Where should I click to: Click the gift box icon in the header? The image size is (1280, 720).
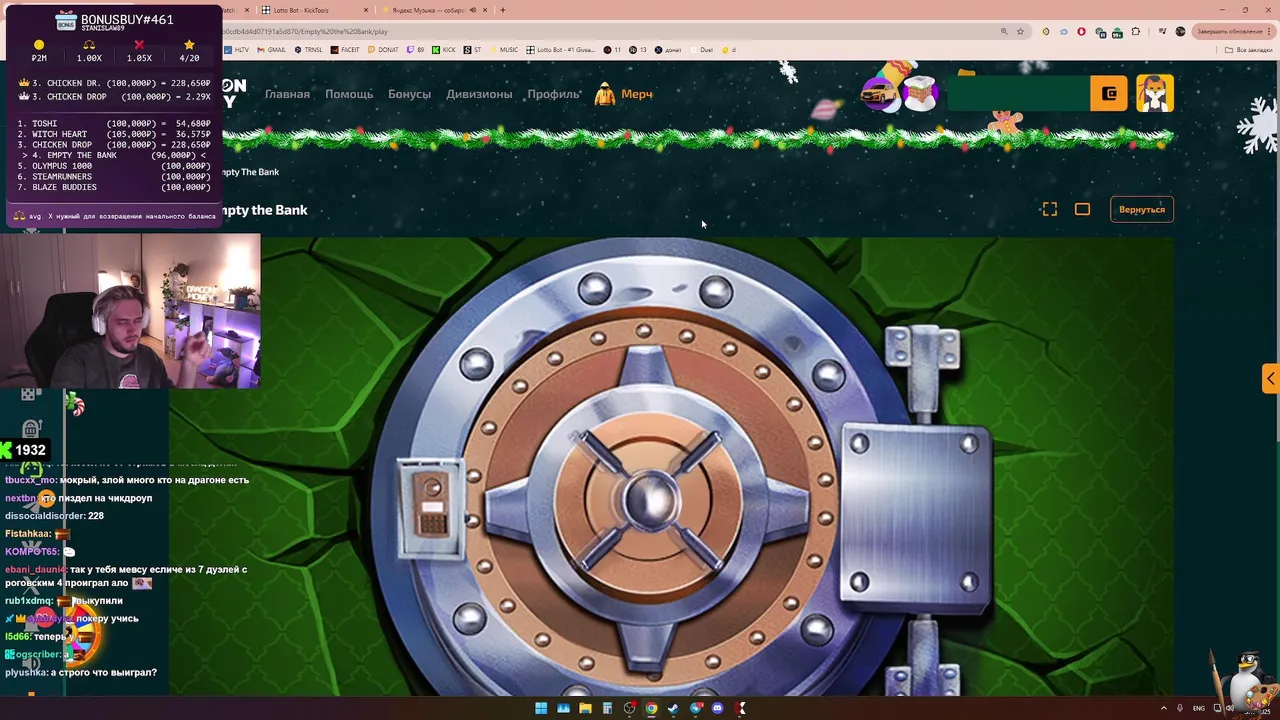click(919, 92)
